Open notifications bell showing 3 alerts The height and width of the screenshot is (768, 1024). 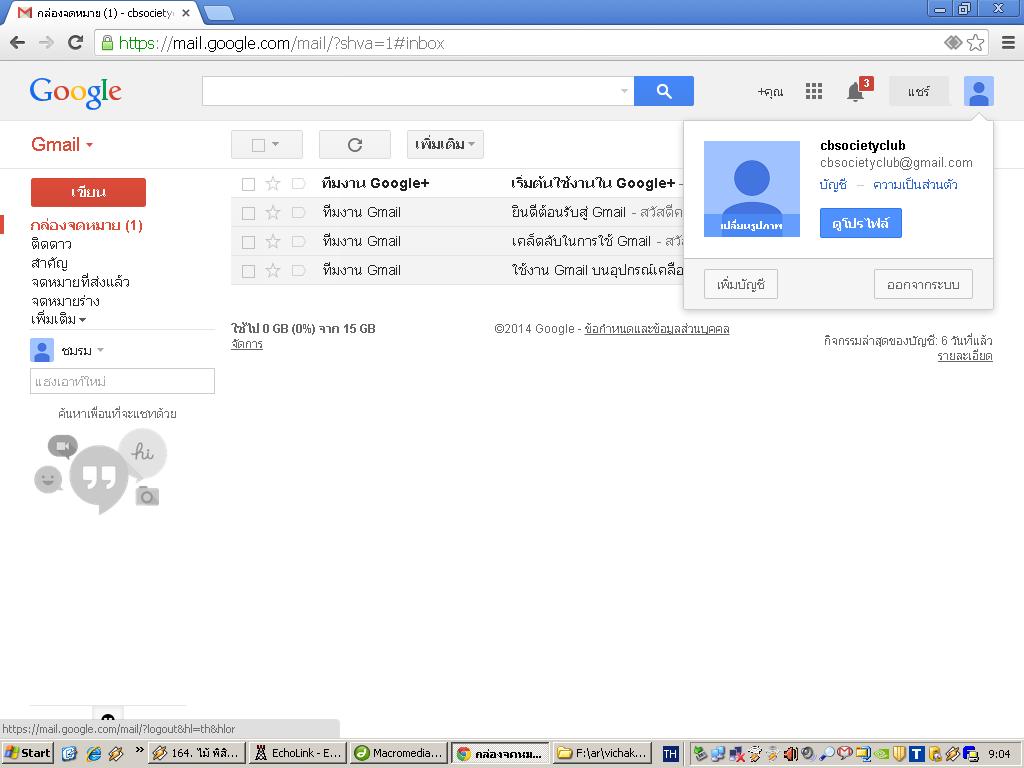(x=857, y=91)
